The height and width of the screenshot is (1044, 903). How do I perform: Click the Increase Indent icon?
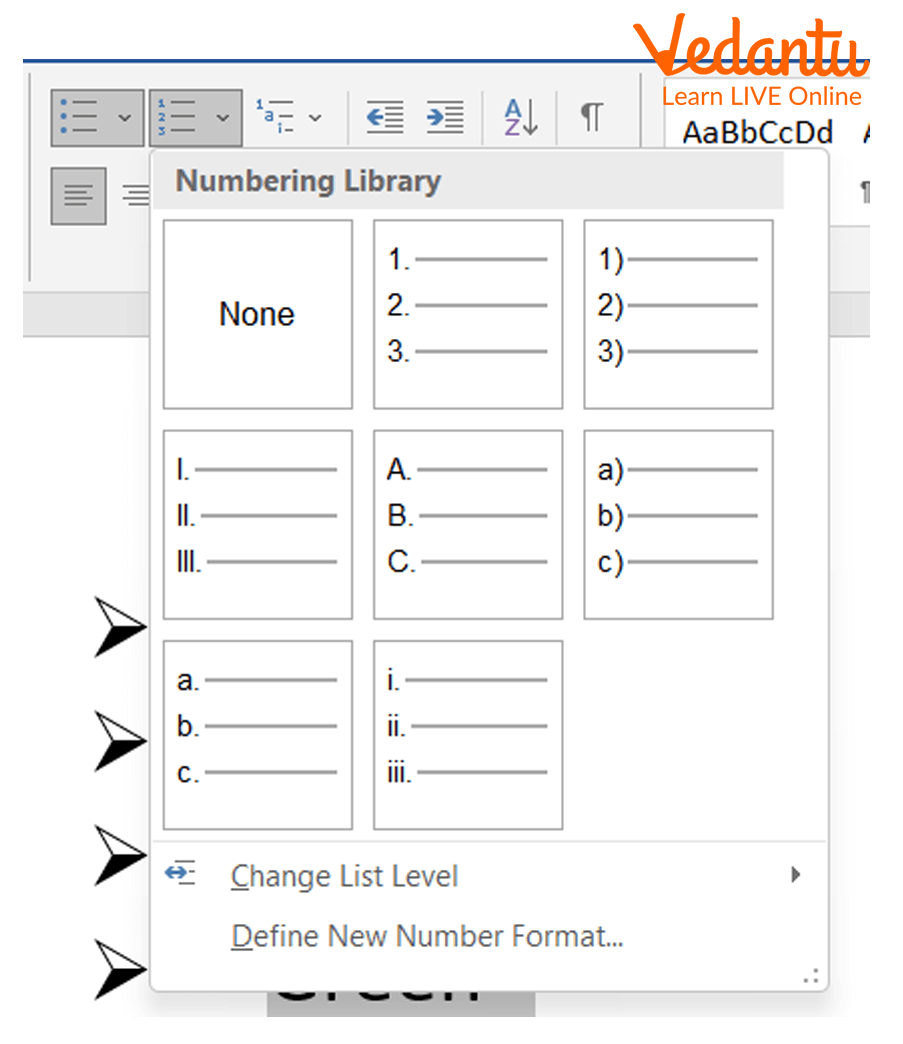pyautogui.click(x=444, y=117)
